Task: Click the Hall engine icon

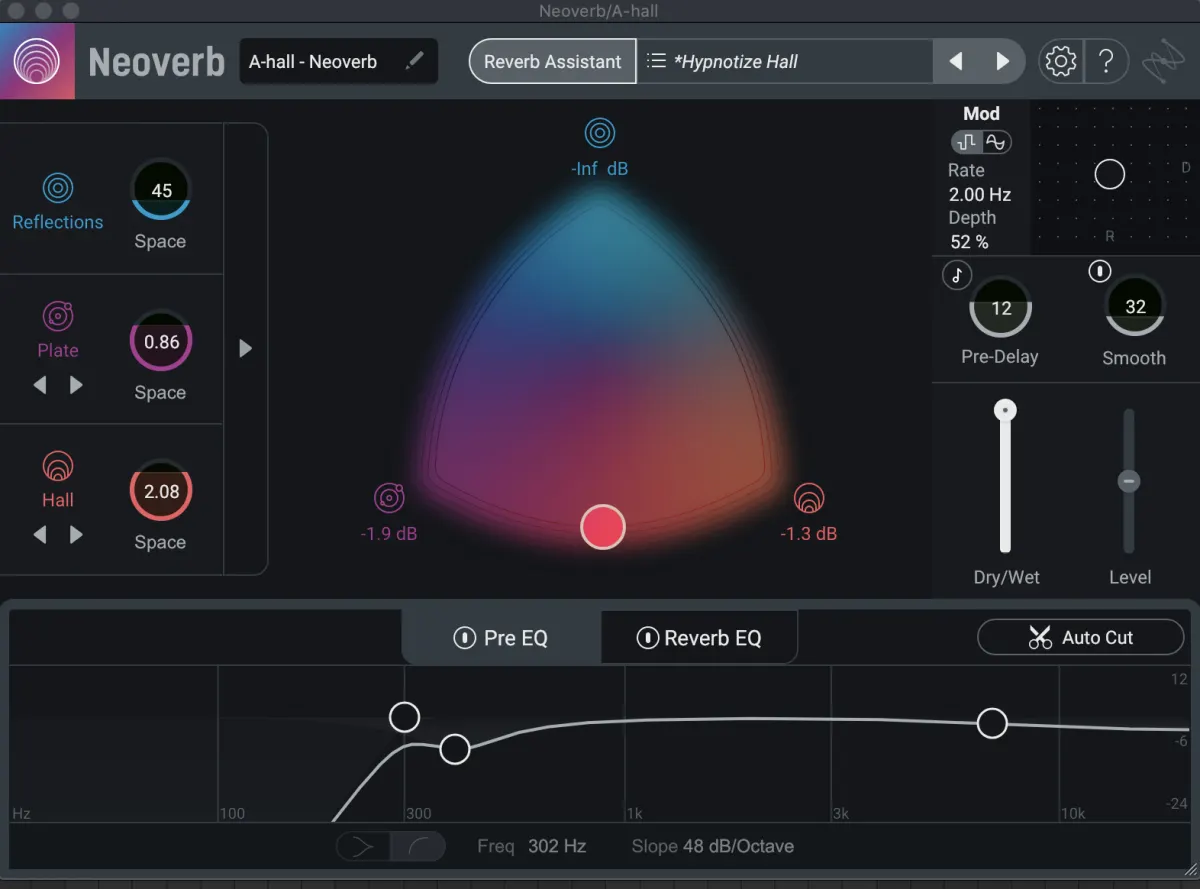Action: click(x=57, y=466)
